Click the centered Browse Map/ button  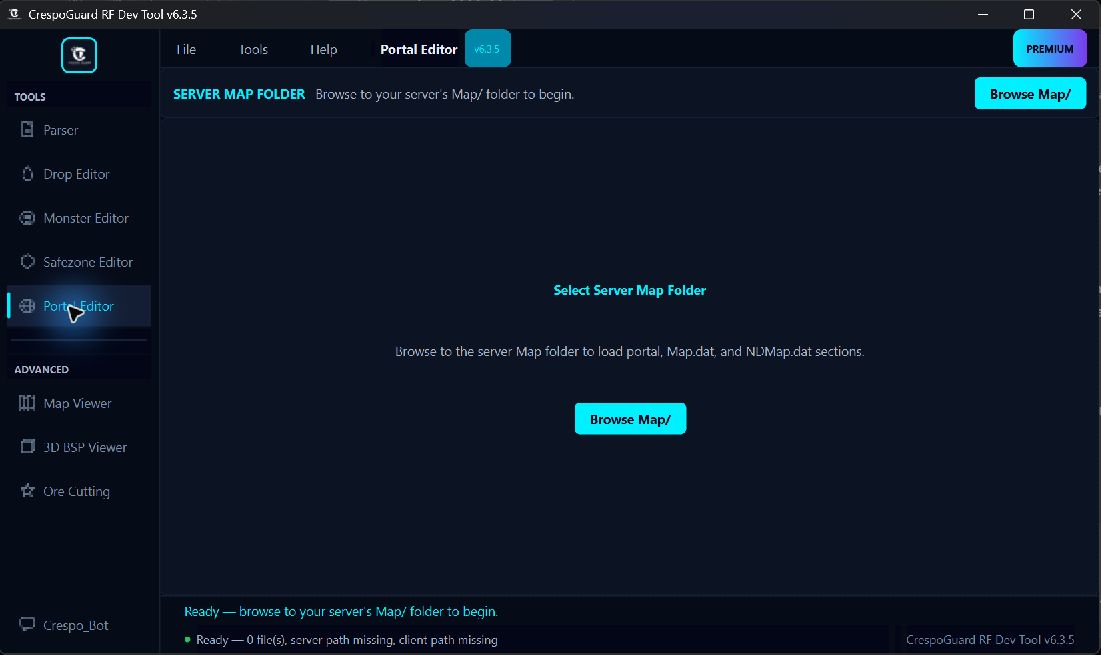(631, 419)
